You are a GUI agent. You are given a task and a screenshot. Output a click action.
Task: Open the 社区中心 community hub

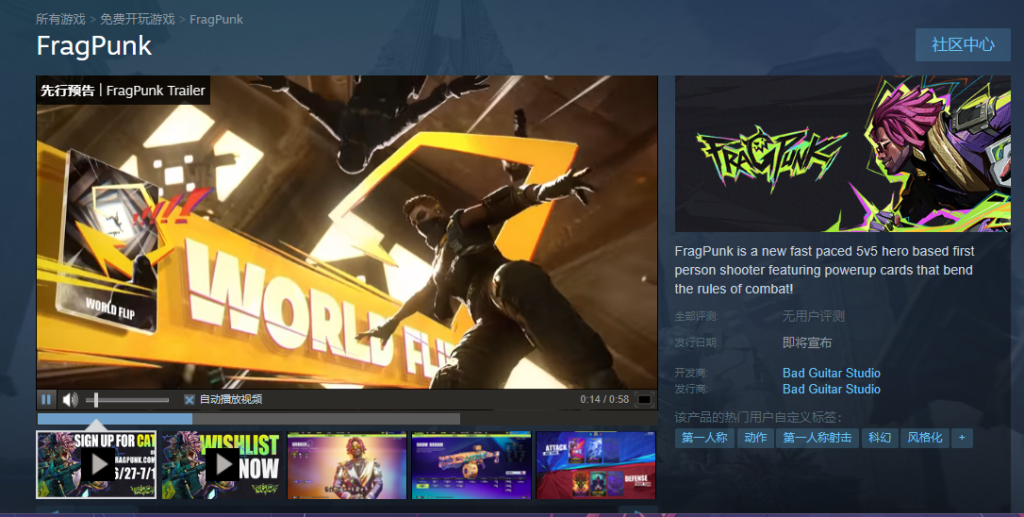(x=963, y=44)
